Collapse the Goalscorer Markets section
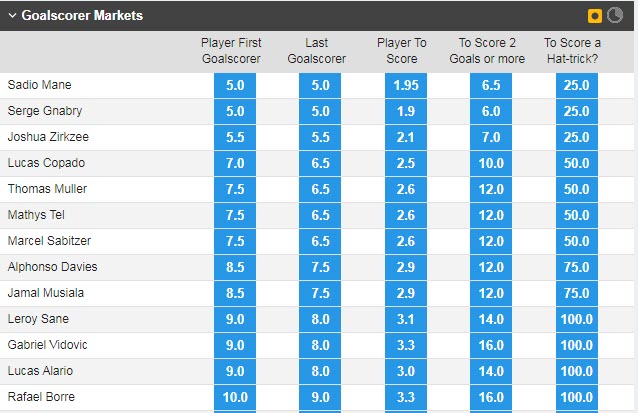Viewport: 638px width, 413px height. coord(12,16)
